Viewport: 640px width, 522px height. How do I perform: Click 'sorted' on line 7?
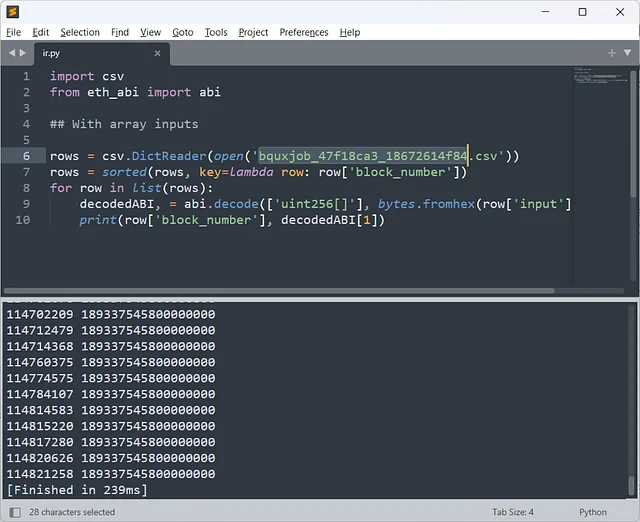tap(124, 172)
